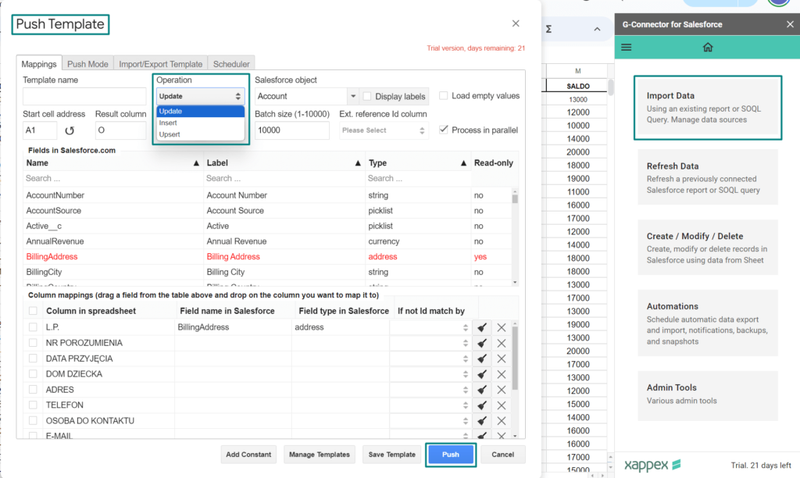Uncheck Process in parallel checkbox
Viewport: 800px width, 478px height.
443,130
